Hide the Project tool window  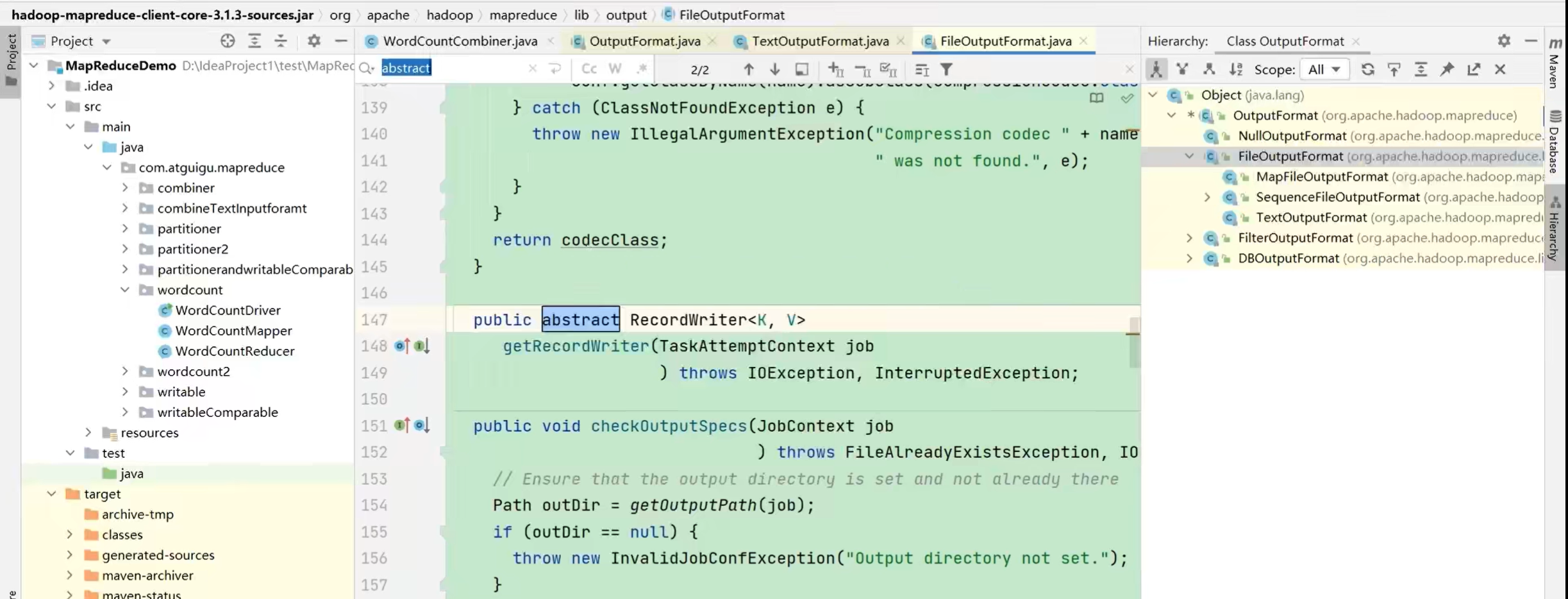[341, 41]
